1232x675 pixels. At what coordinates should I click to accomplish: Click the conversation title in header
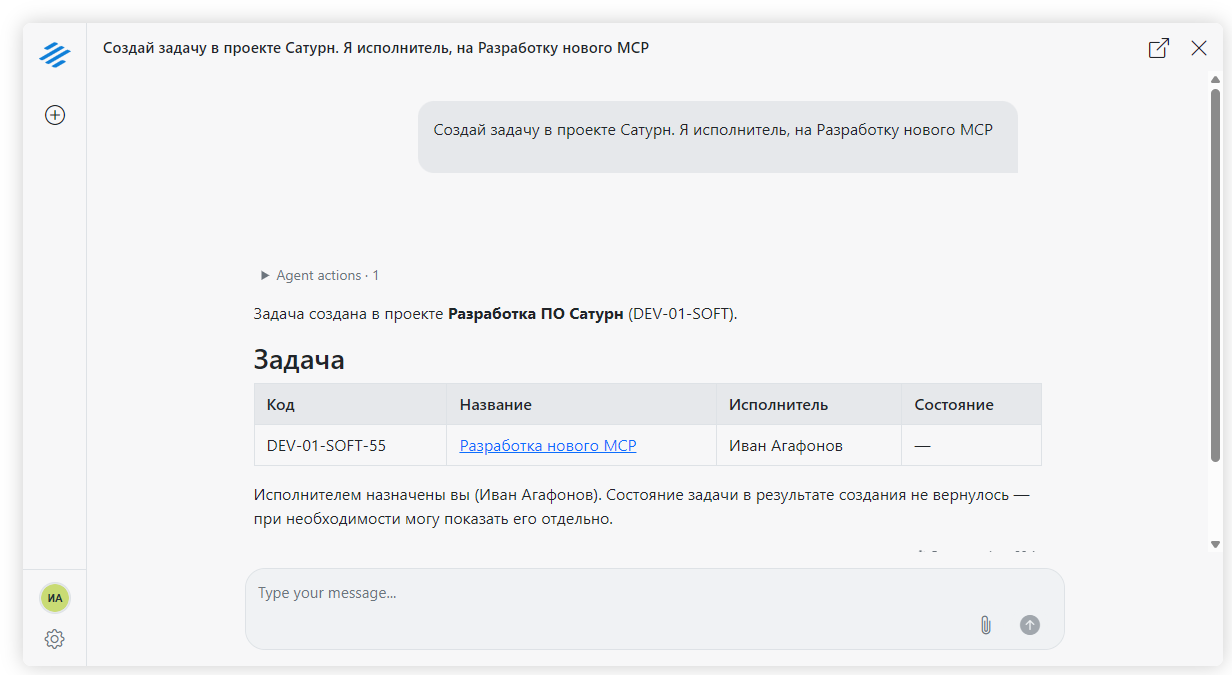click(x=376, y=48)
